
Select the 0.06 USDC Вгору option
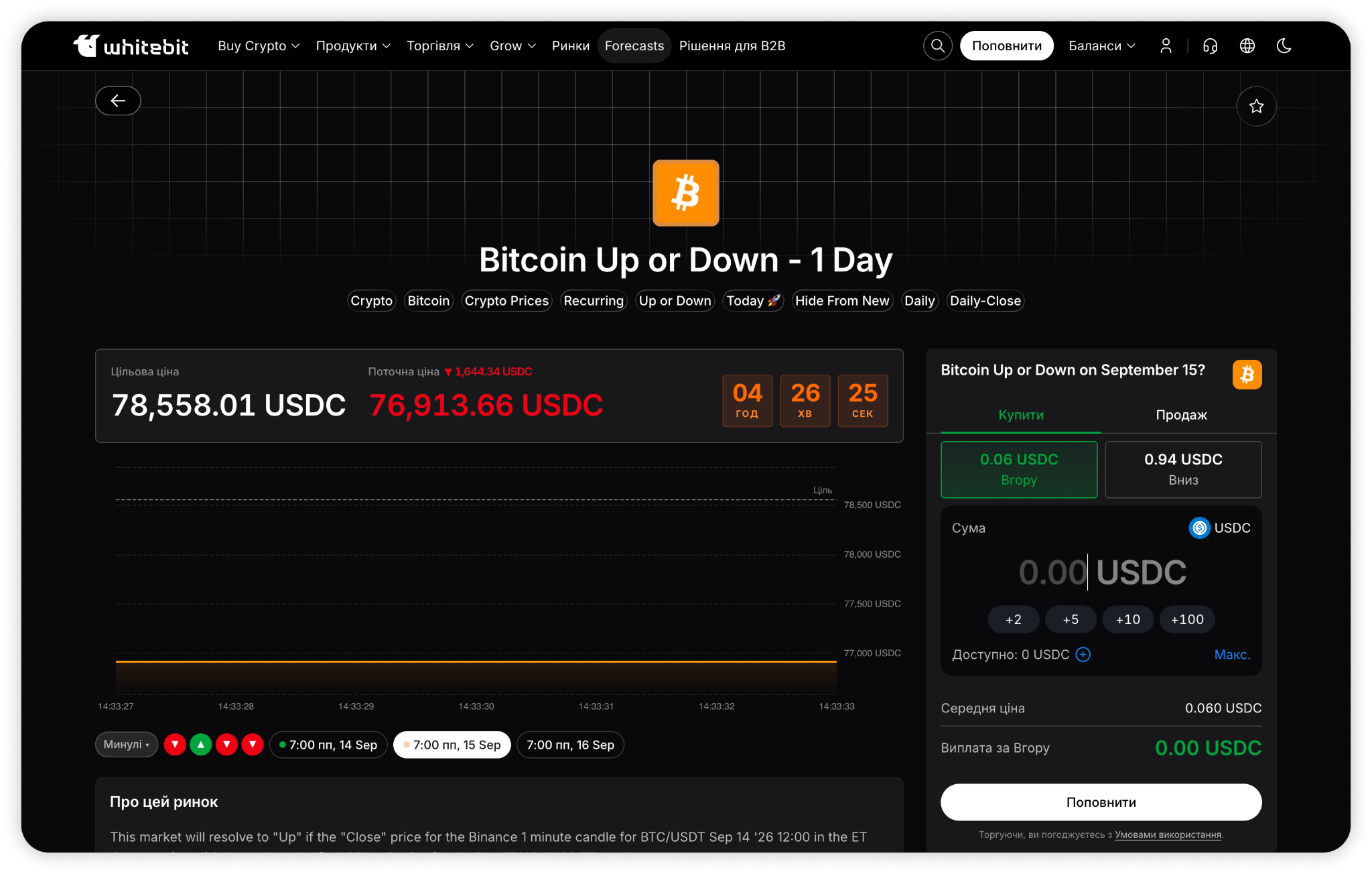1018,469
